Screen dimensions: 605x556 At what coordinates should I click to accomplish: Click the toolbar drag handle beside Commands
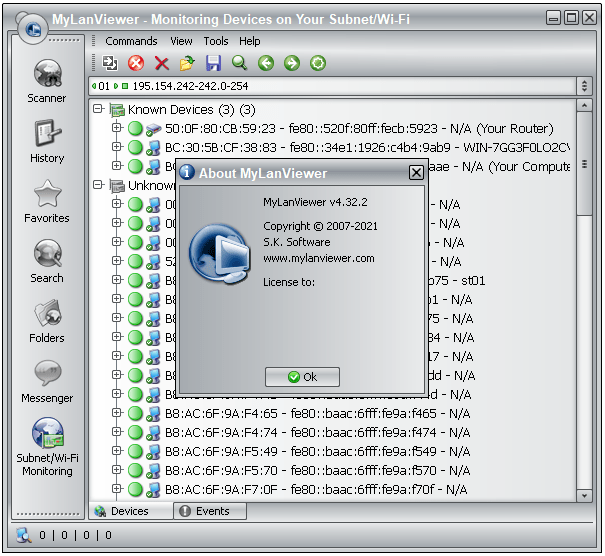(x=93, y=41)
